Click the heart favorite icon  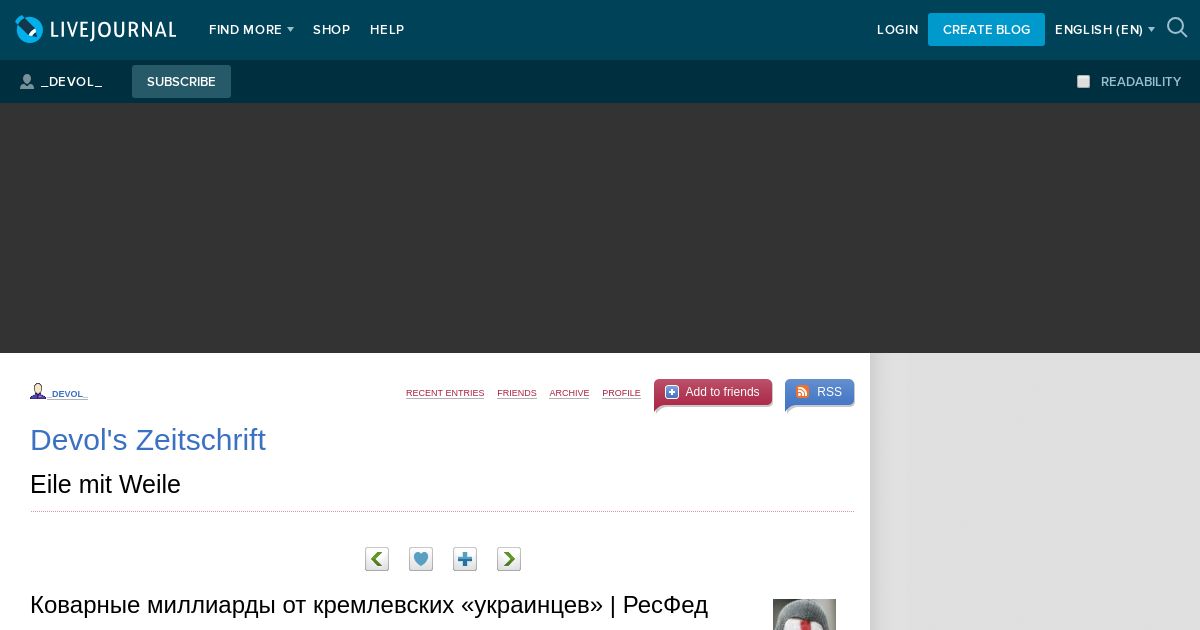(x=421, y=559)
